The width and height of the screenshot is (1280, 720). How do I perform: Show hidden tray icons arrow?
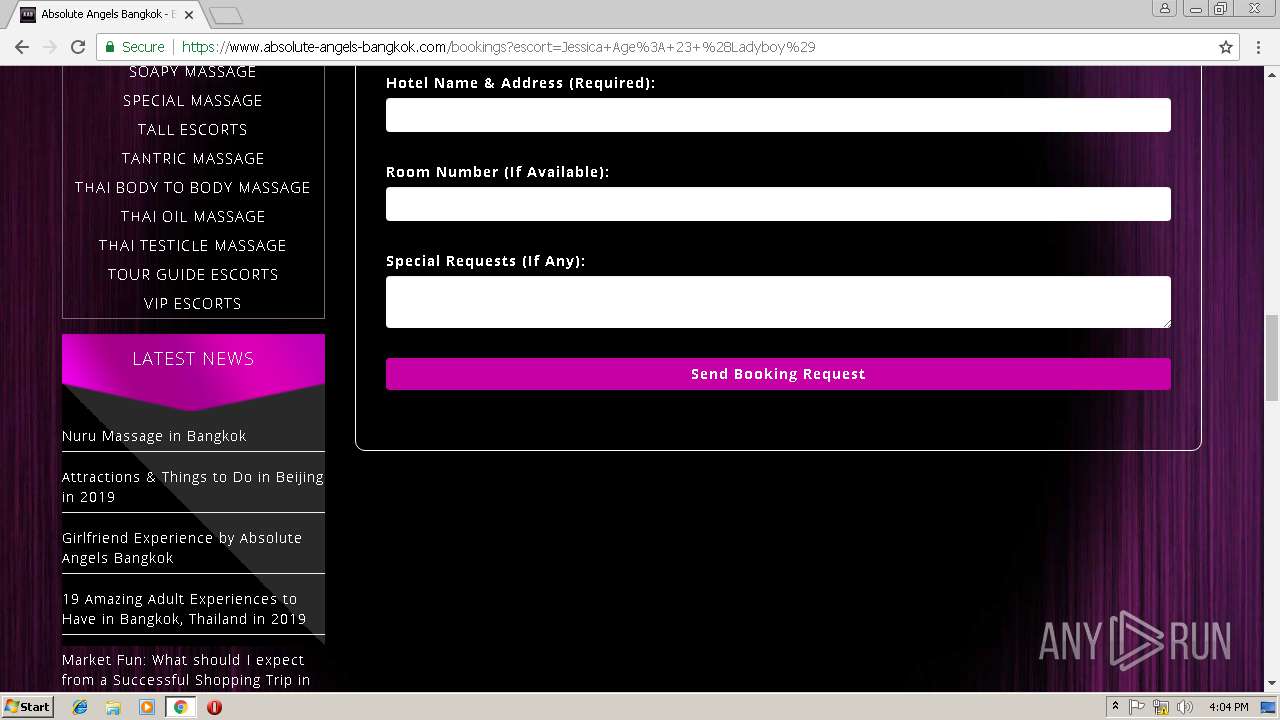click(1115, 707)
